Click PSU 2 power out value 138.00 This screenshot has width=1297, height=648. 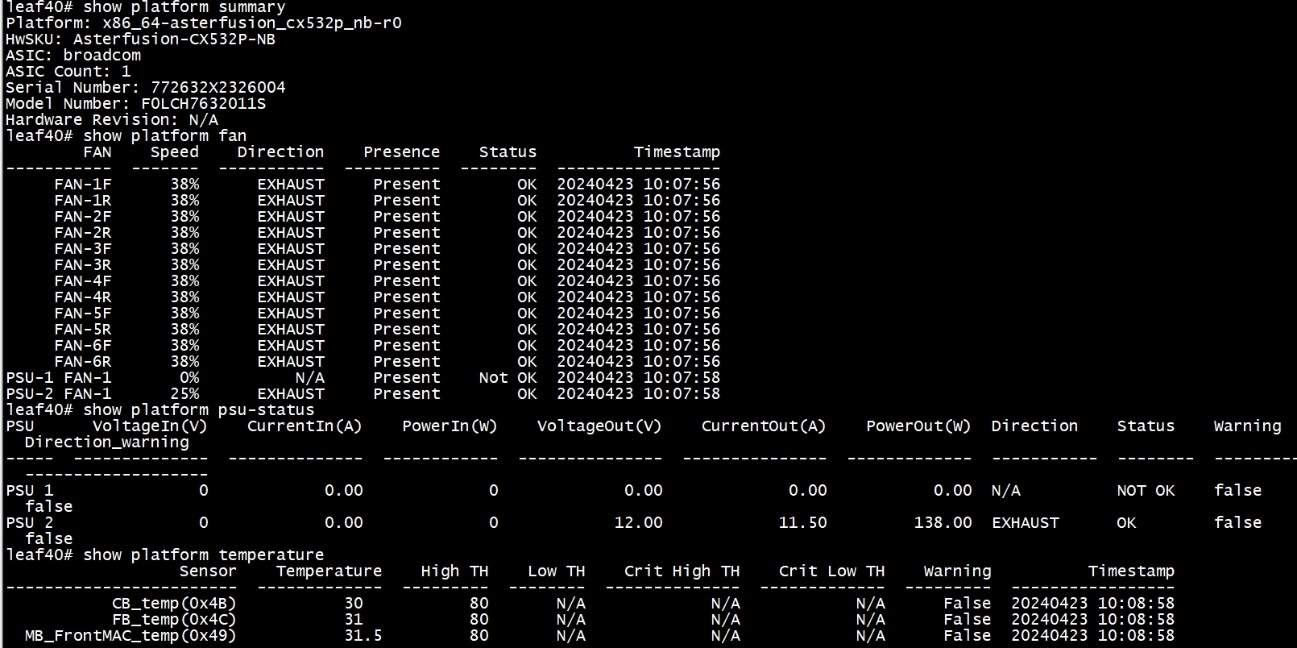coord(943,523)
